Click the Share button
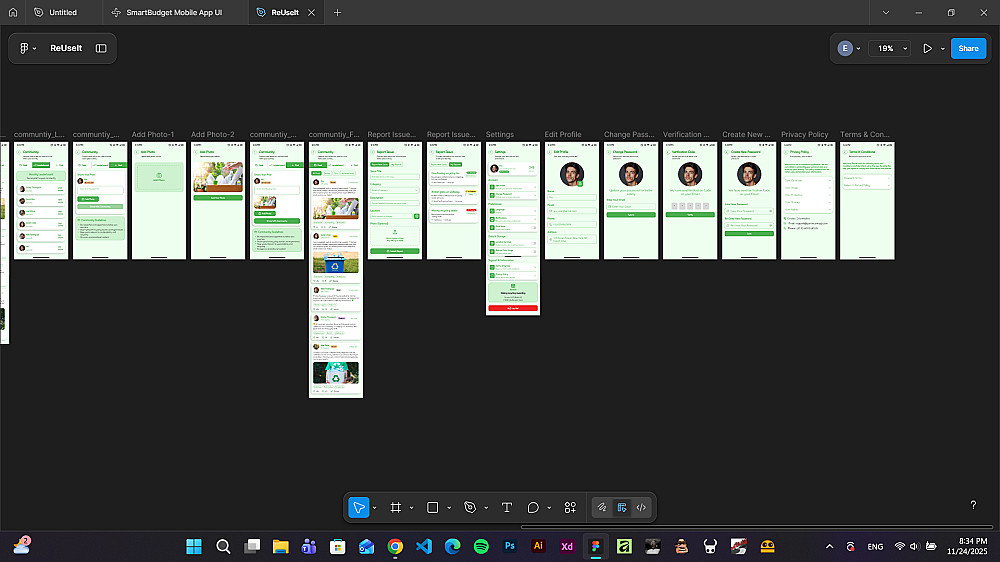Screen dimensions: 1000x562 (968, 48)
